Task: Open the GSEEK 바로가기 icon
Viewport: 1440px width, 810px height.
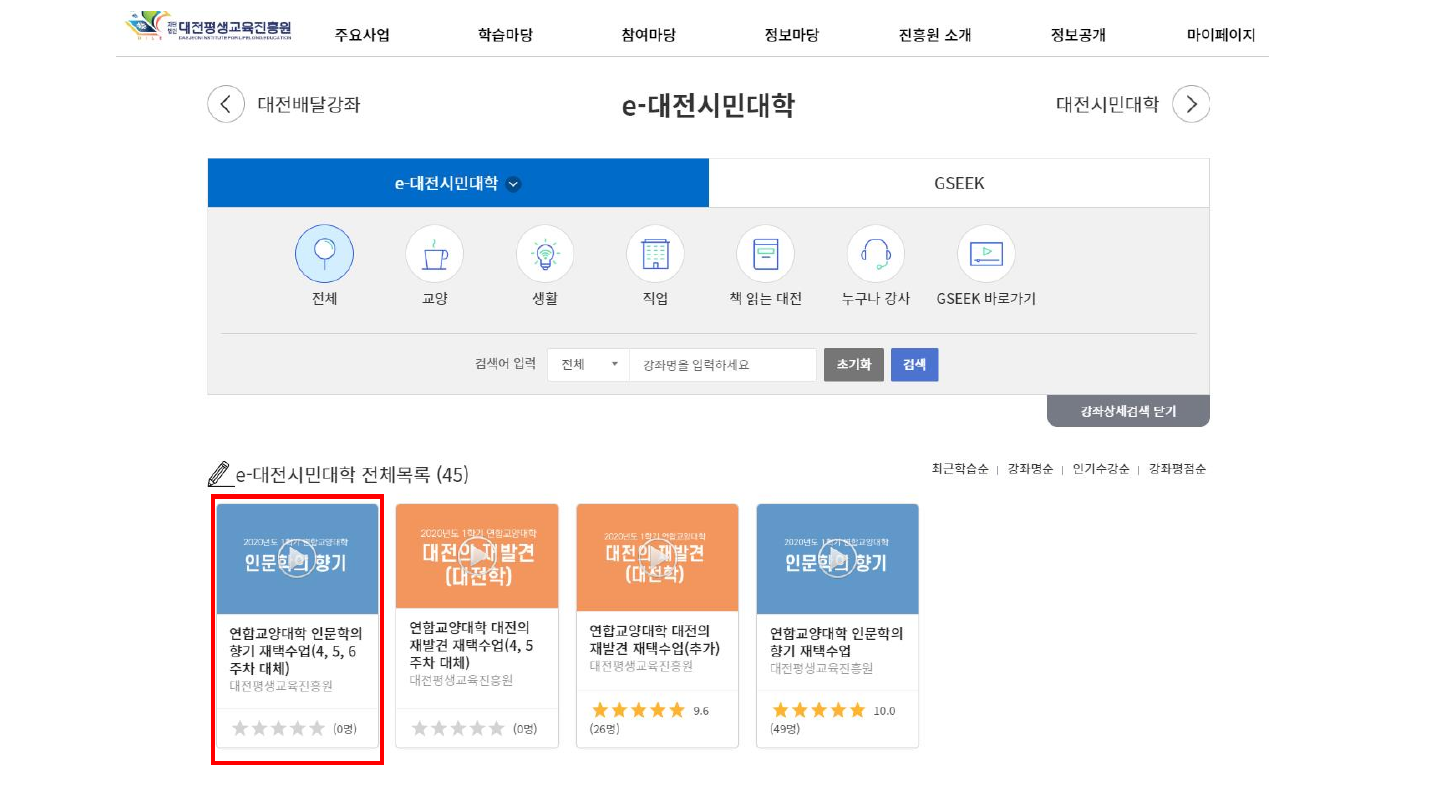Action: (986, 254)
